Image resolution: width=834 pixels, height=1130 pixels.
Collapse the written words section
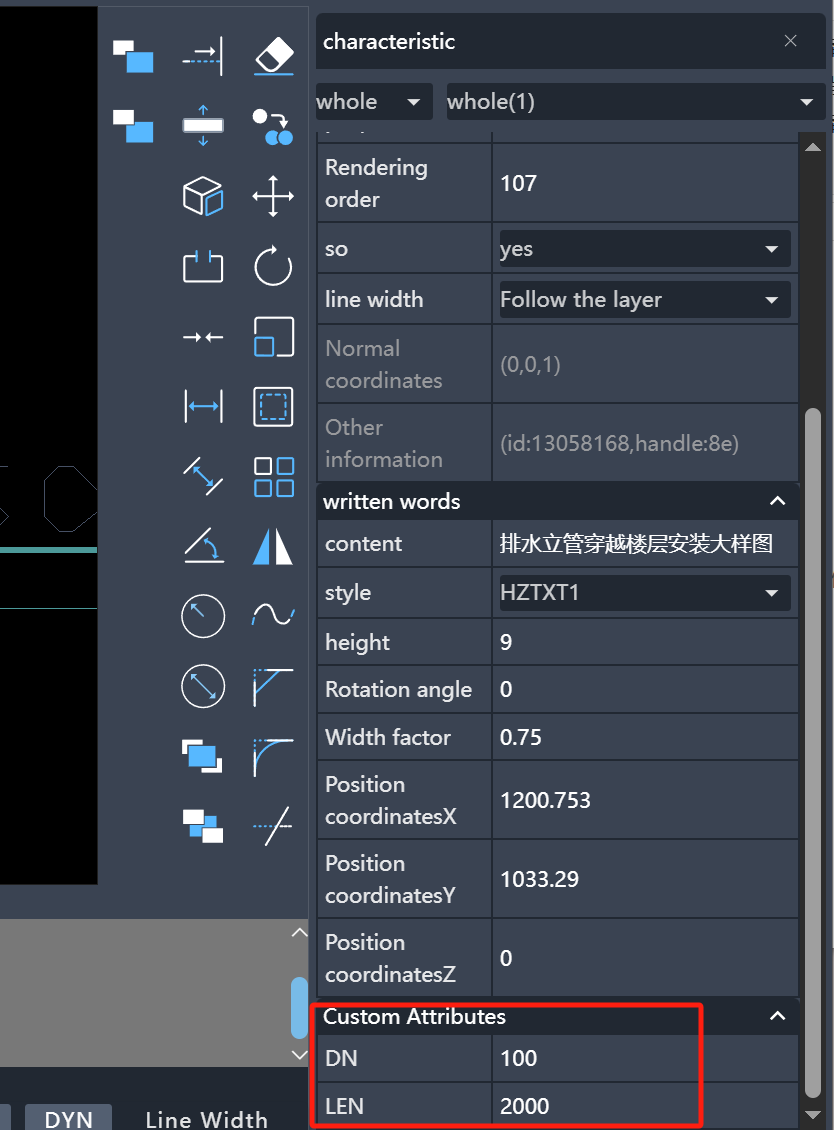pos(777,501)
